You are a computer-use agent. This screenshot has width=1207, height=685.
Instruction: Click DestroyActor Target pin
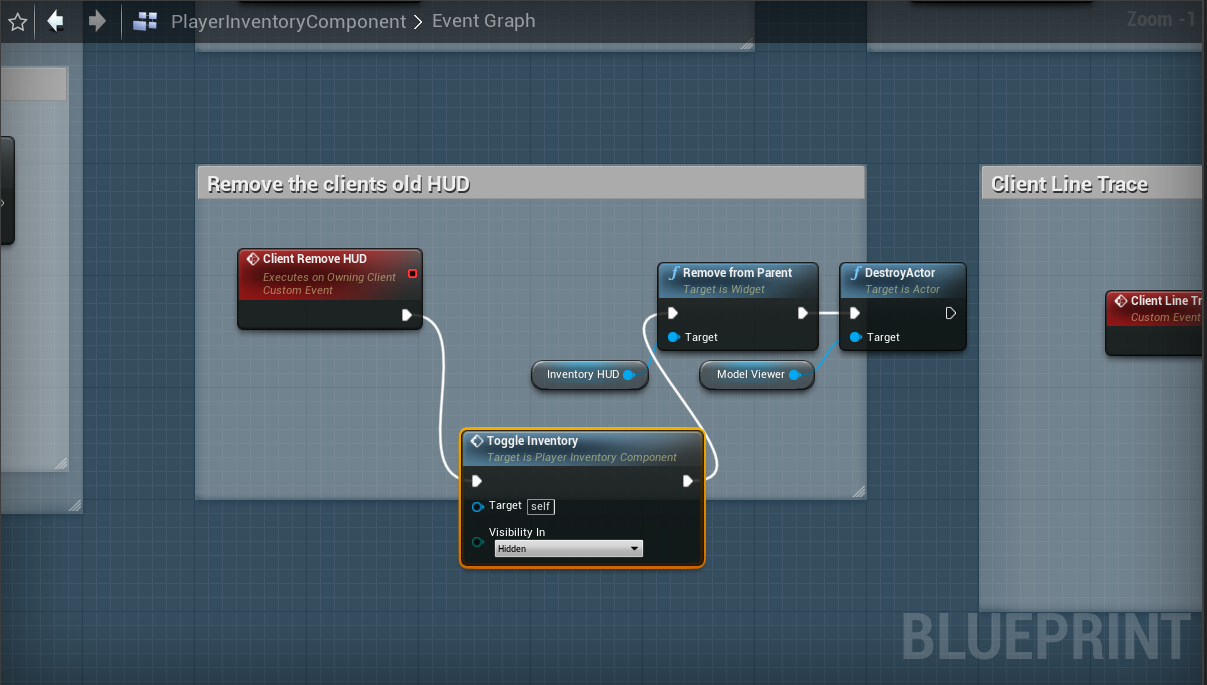(x=855, y=337)
